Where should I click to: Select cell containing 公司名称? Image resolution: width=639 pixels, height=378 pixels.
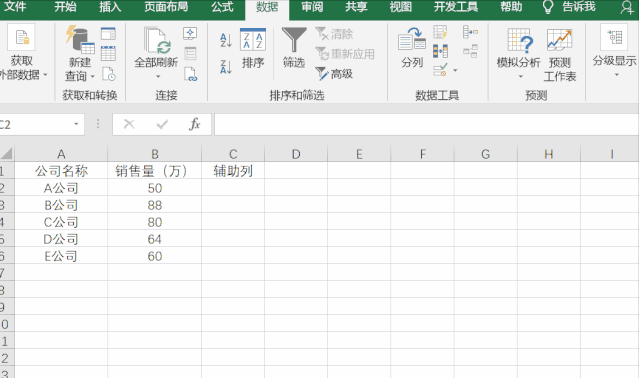(x=61, y=171)
